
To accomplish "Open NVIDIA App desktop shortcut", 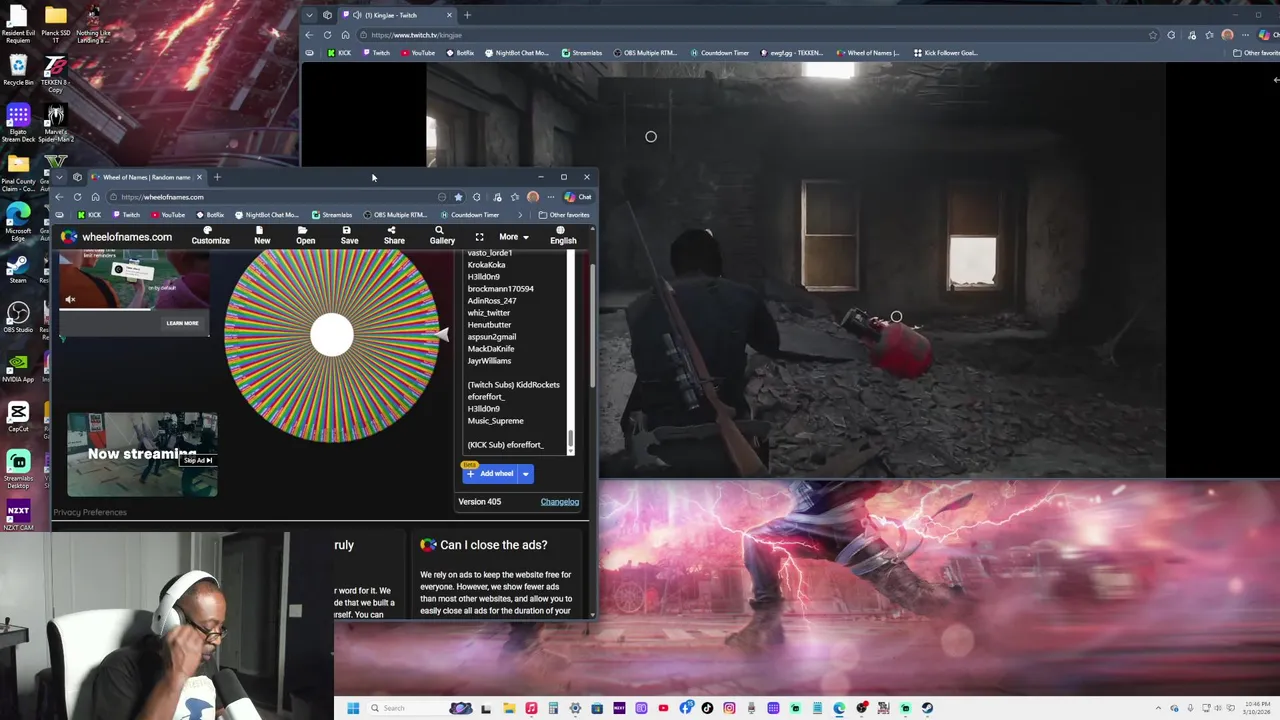I will pyautogui.click(x=18, y=367).
